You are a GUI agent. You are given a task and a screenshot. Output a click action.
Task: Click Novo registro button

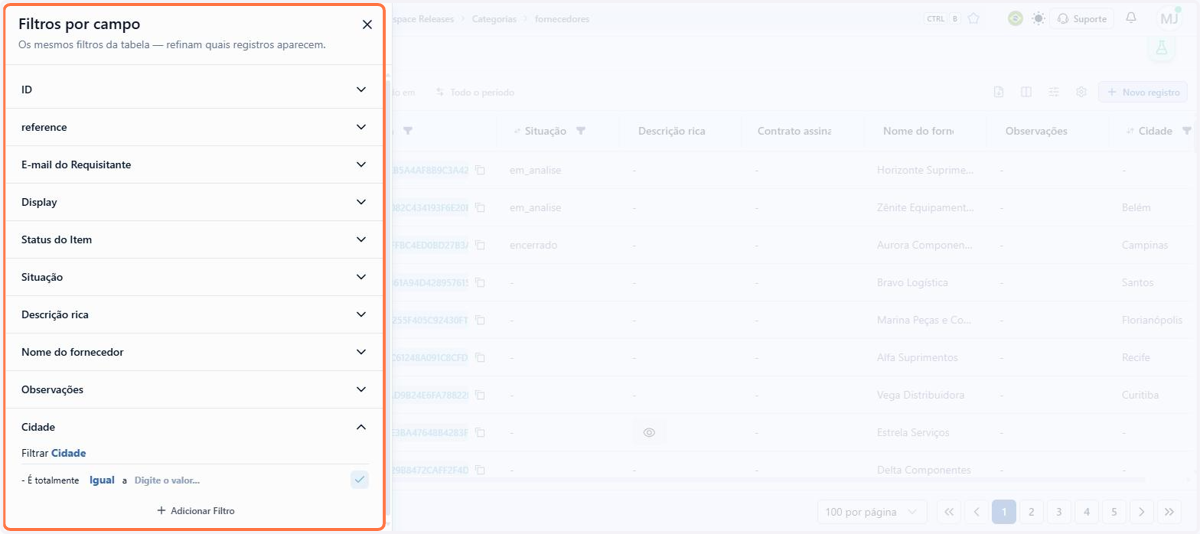[1145, 92]
